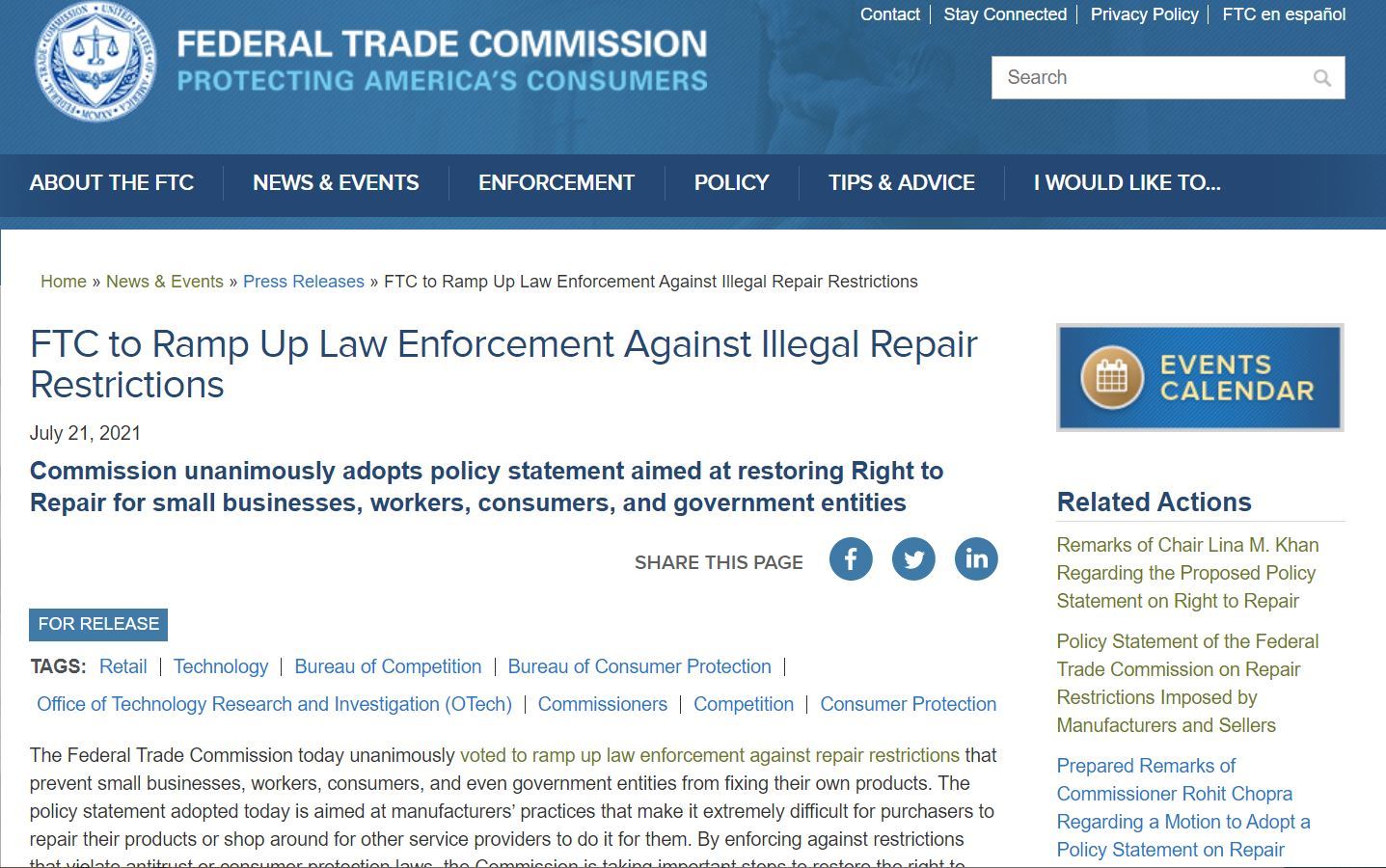Go to the Contact page link
Screen dimensions: 1386x868
(x=889, y=14)
